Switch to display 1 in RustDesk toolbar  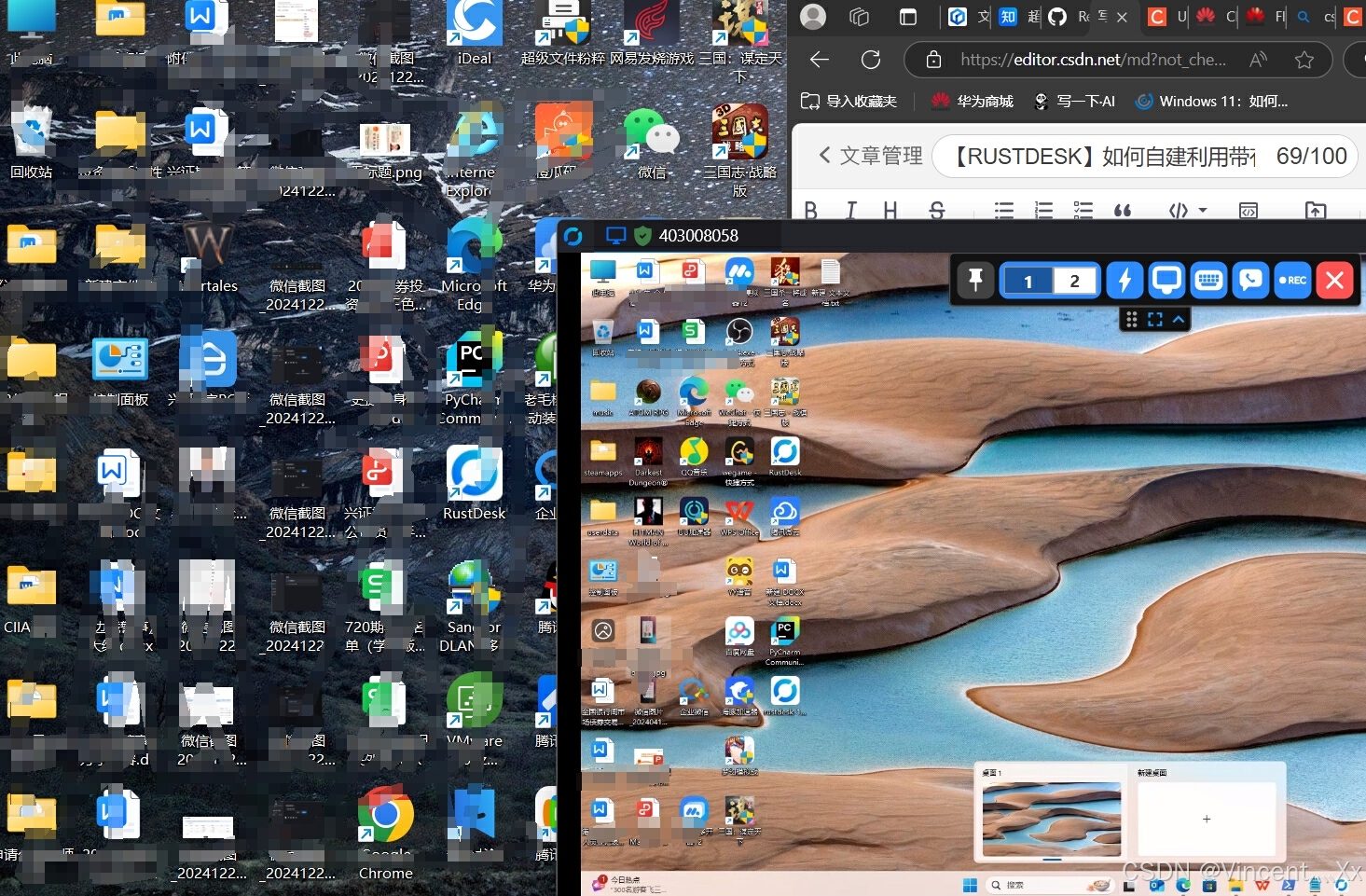[x=1028, y=281]
